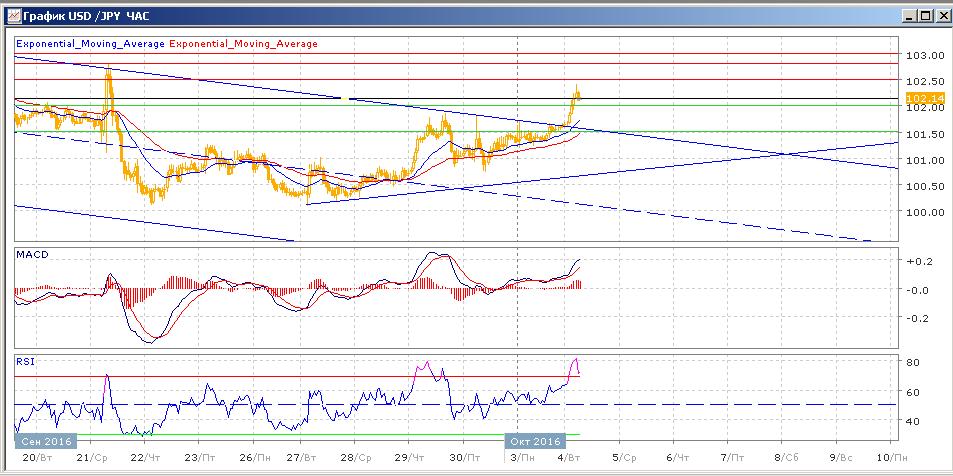The image size is (953, 476).
Task: Click the current price tag 102.14
Action: (918, 98)
